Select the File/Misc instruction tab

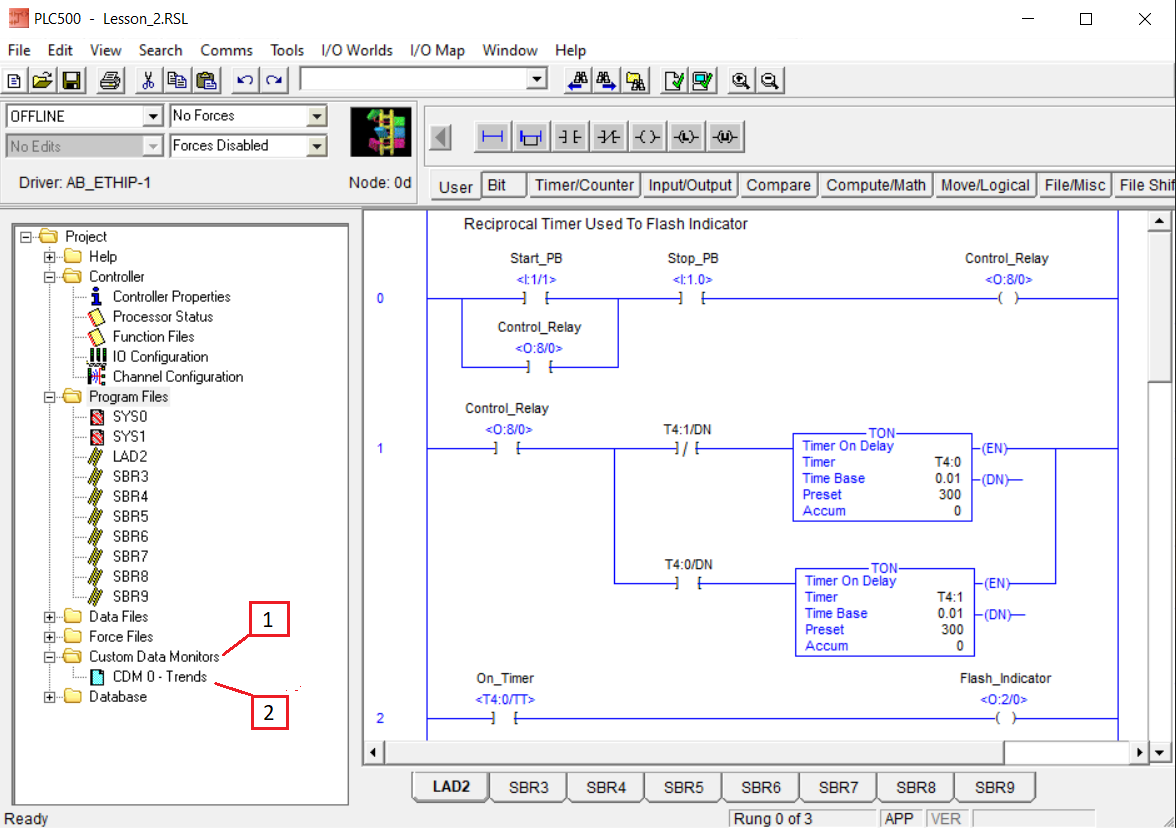[1075, 185]
